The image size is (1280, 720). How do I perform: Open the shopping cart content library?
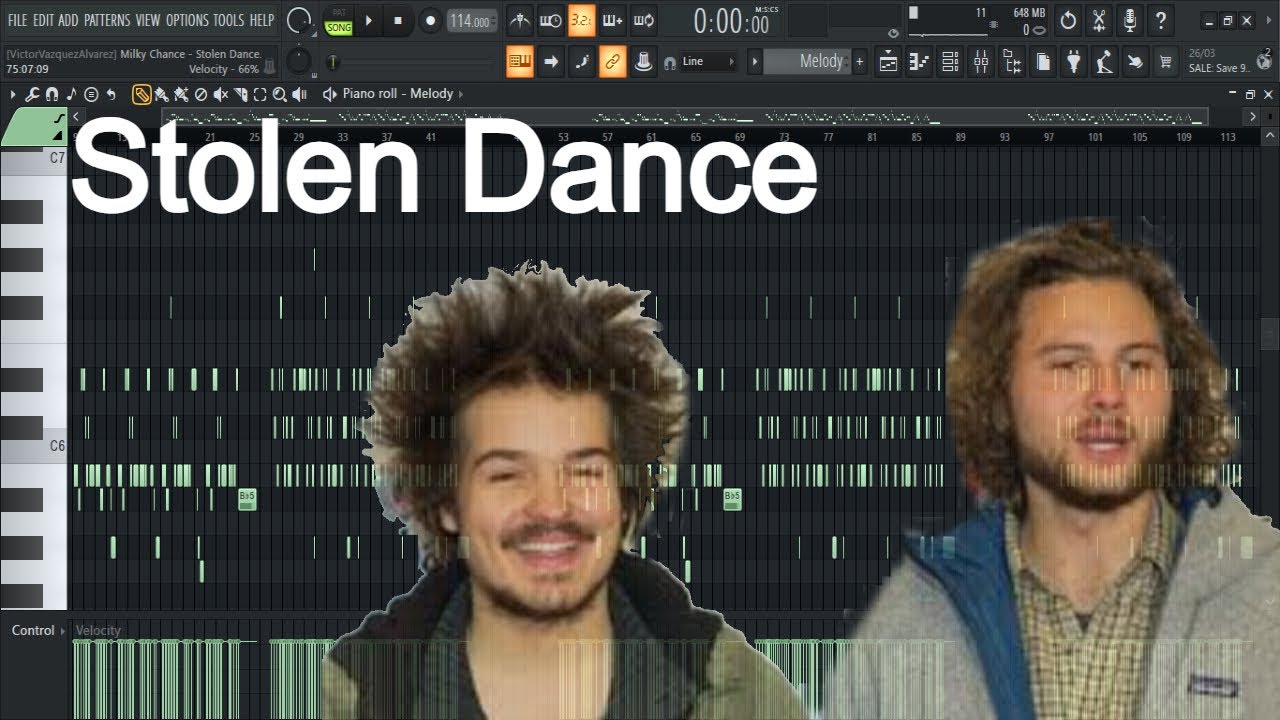coord(1166,62)
